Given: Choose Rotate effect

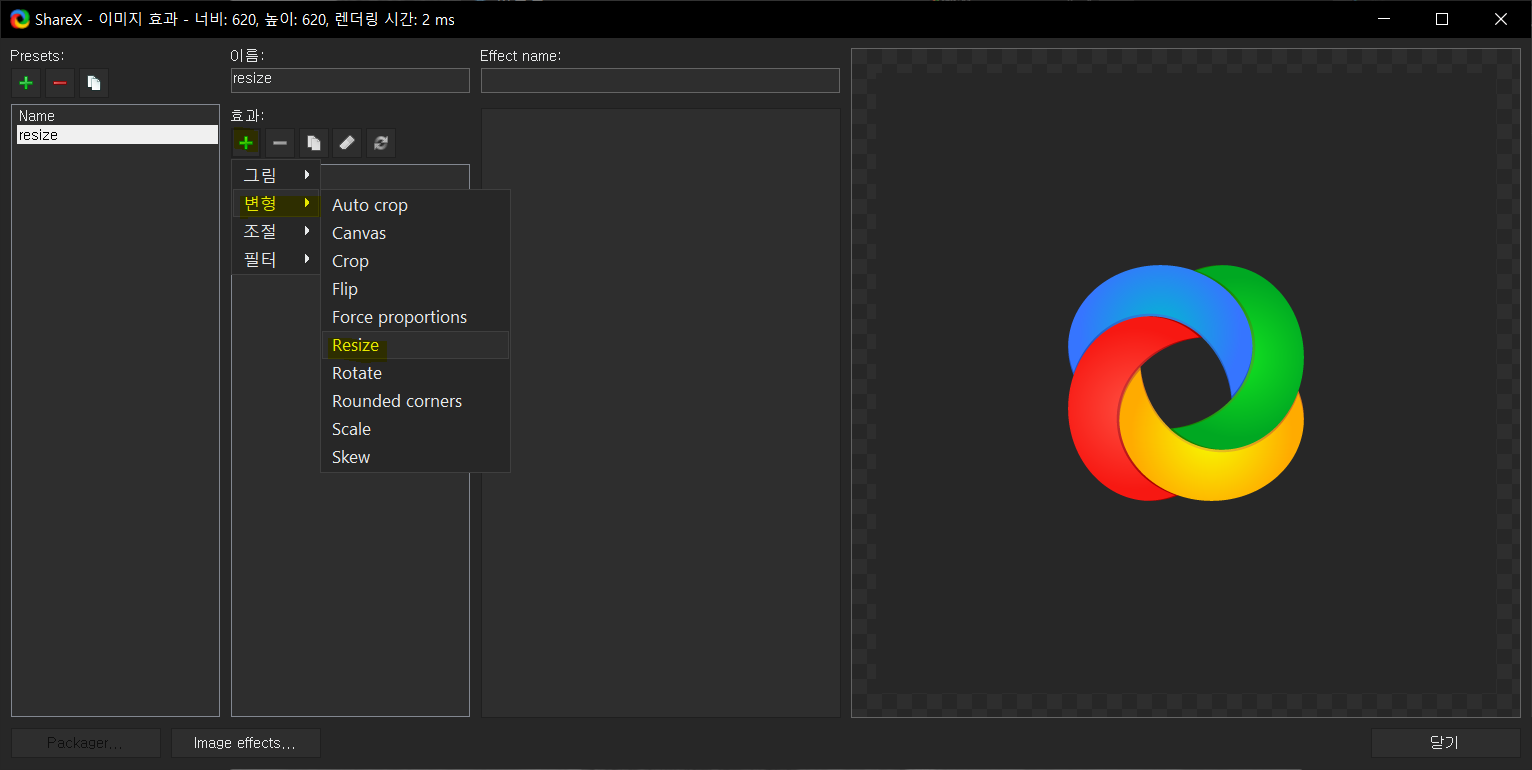Looking at the screenshot, I should pyautogui.click(x=415, y=373).
